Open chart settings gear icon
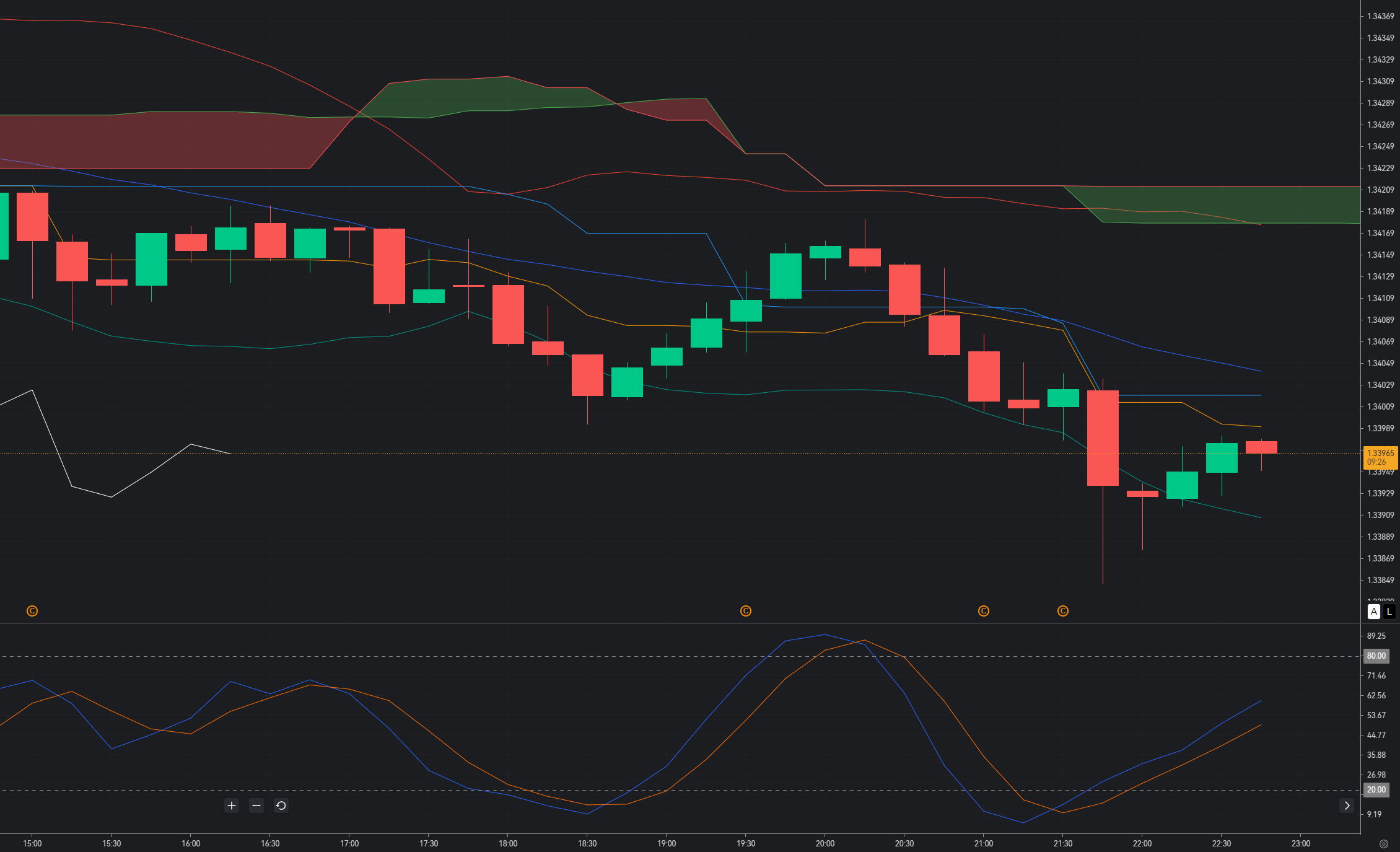Viewport: 1400px width, 852px height. point(1384,844)
